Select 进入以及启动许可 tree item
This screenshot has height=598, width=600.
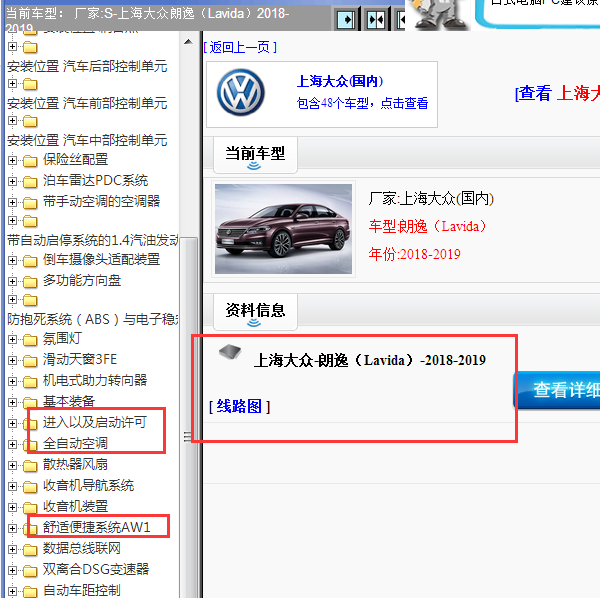click(x=95, y=422)
